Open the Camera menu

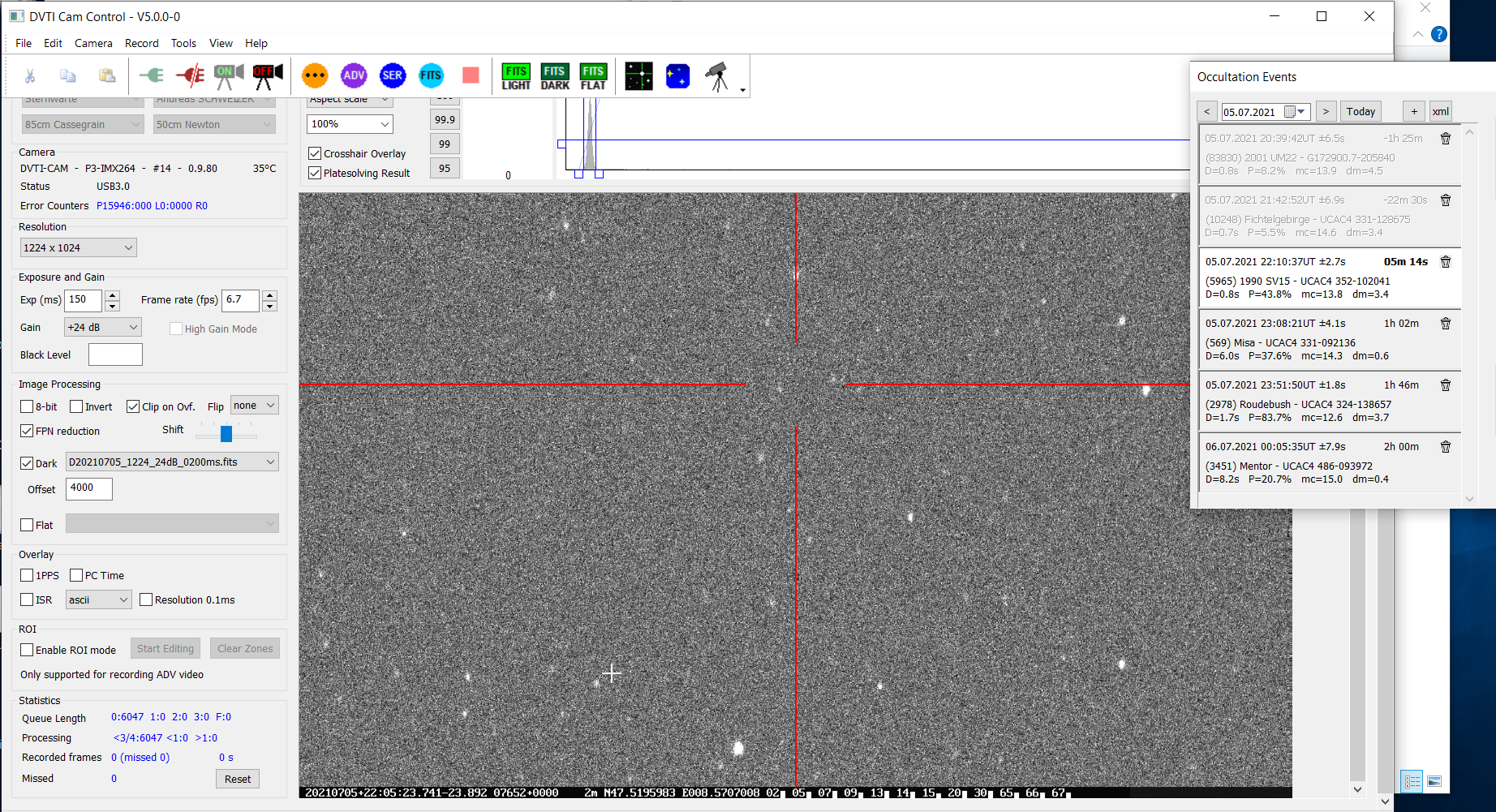93,43
